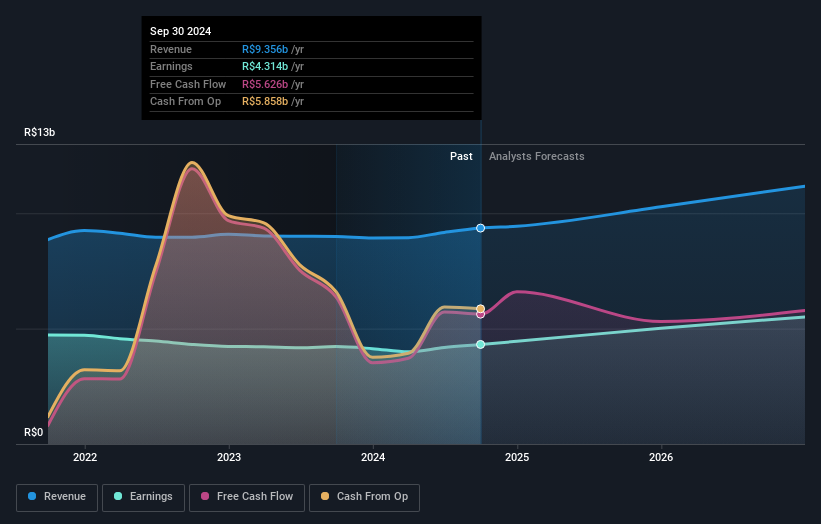
Task: Click the Sep 30 2024 tooltip date
Action: click(181, 31)
